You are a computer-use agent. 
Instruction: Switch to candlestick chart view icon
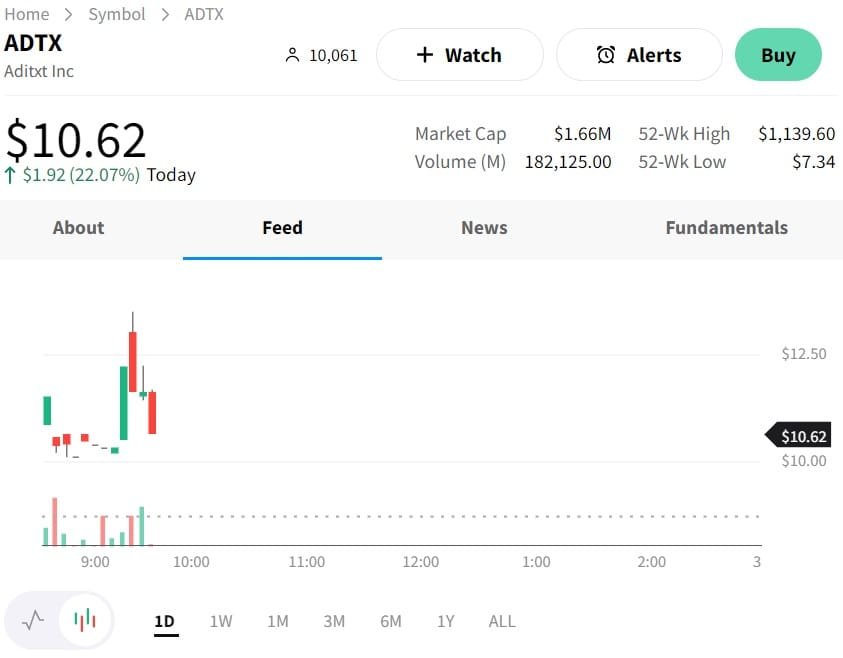pyautogui.click(x=85, y=620)
